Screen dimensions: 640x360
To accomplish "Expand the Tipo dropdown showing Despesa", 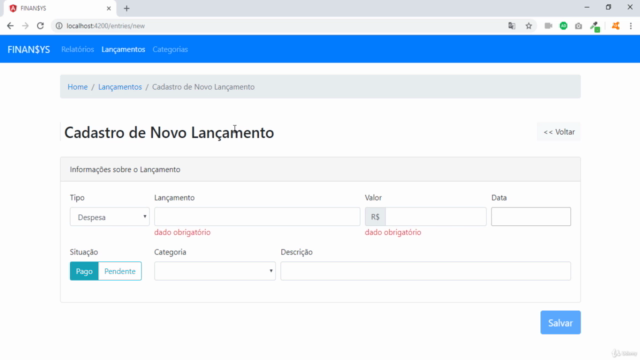I will (x=109, y=217).
